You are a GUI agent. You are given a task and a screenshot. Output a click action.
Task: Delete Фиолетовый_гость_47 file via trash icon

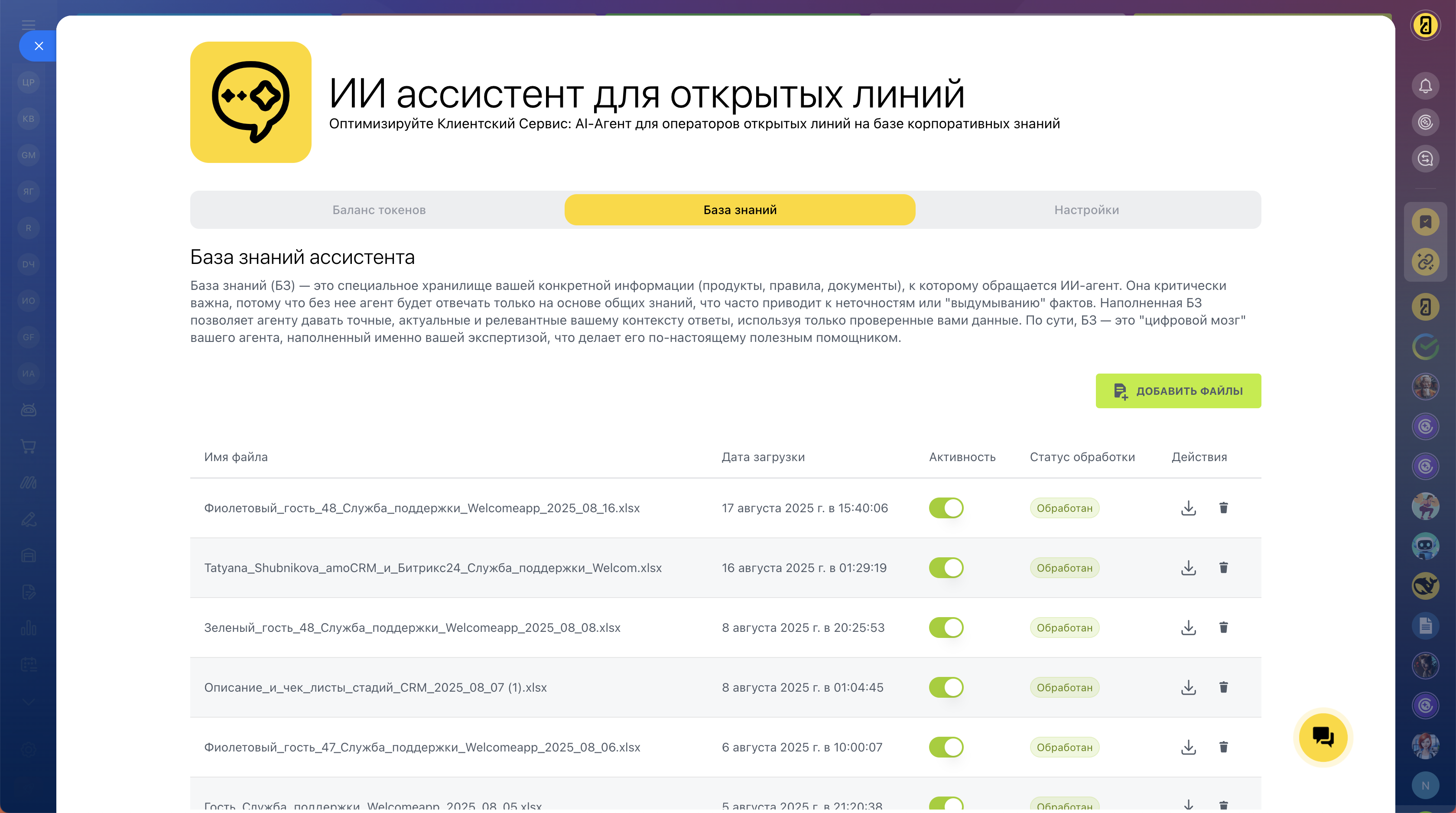(x=1223, y=747)
